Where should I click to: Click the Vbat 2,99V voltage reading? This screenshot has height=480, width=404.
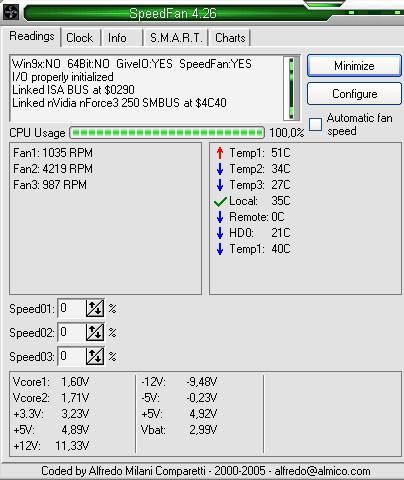179,430
